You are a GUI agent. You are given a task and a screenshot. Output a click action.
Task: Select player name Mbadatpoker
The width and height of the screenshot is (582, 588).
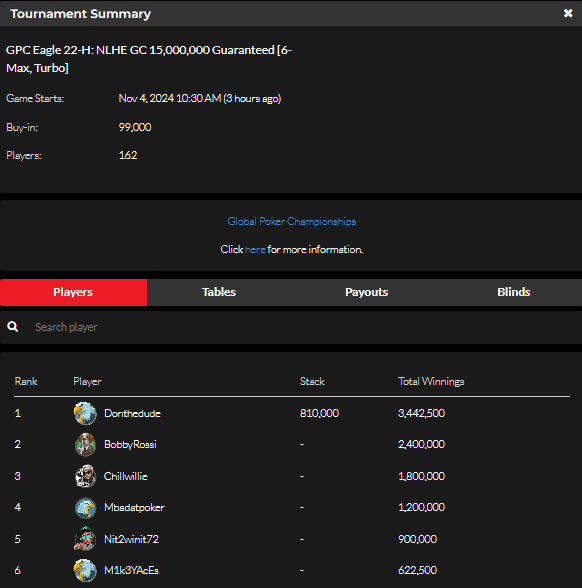point(134,507)
